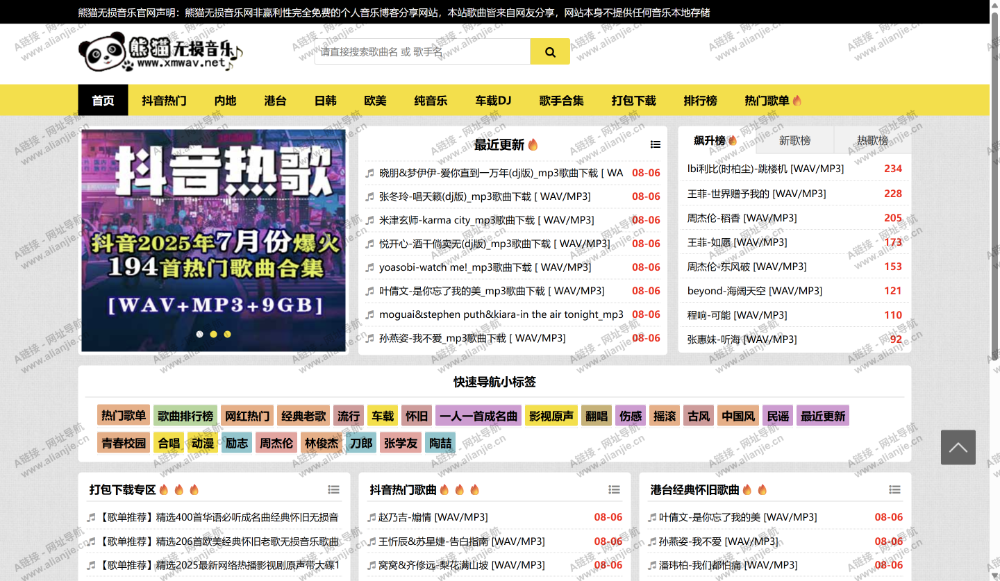Switch to the 新歌榜 tab
The height and width of the screenshot is (581, 1000).
point(795,140)
